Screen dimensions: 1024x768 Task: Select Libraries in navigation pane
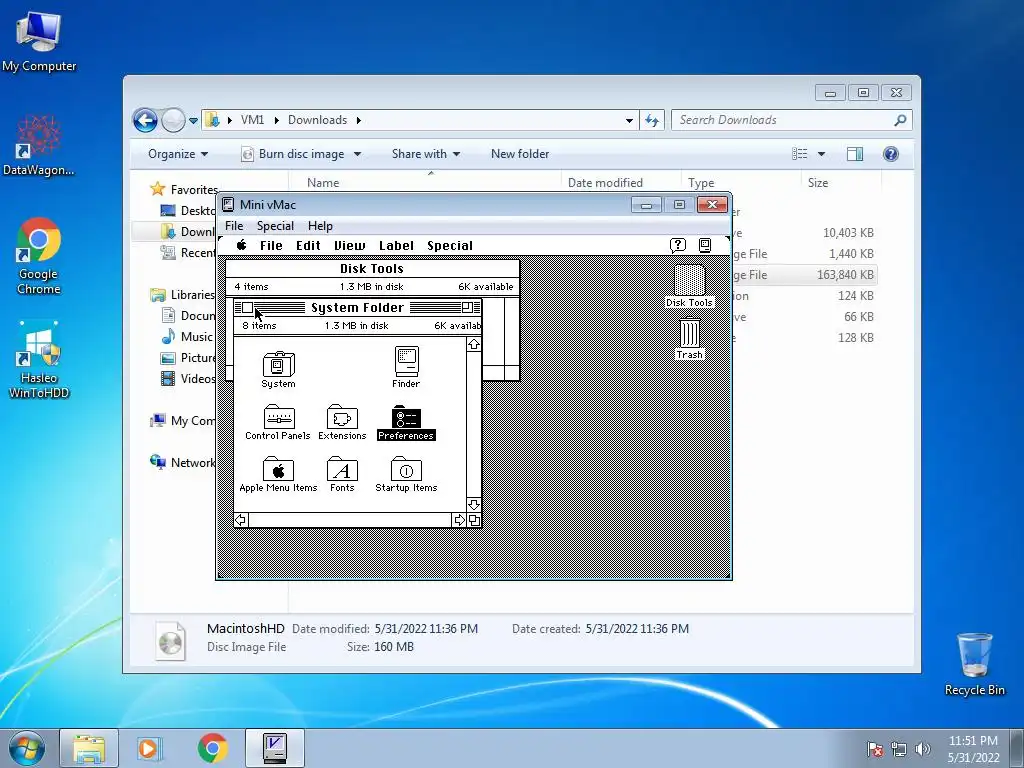click(192, 295)
